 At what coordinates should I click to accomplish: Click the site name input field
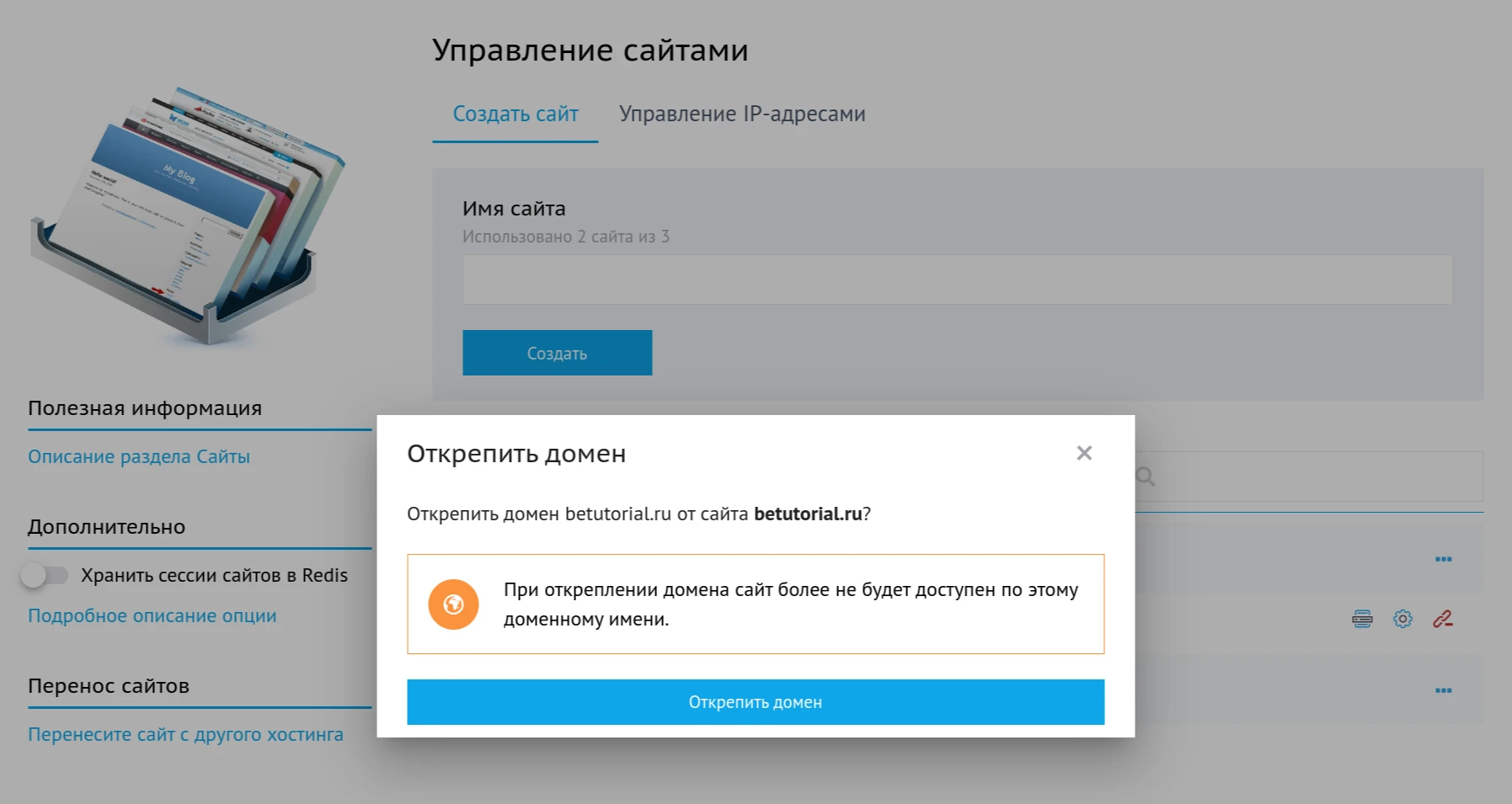tap(957, 279)
